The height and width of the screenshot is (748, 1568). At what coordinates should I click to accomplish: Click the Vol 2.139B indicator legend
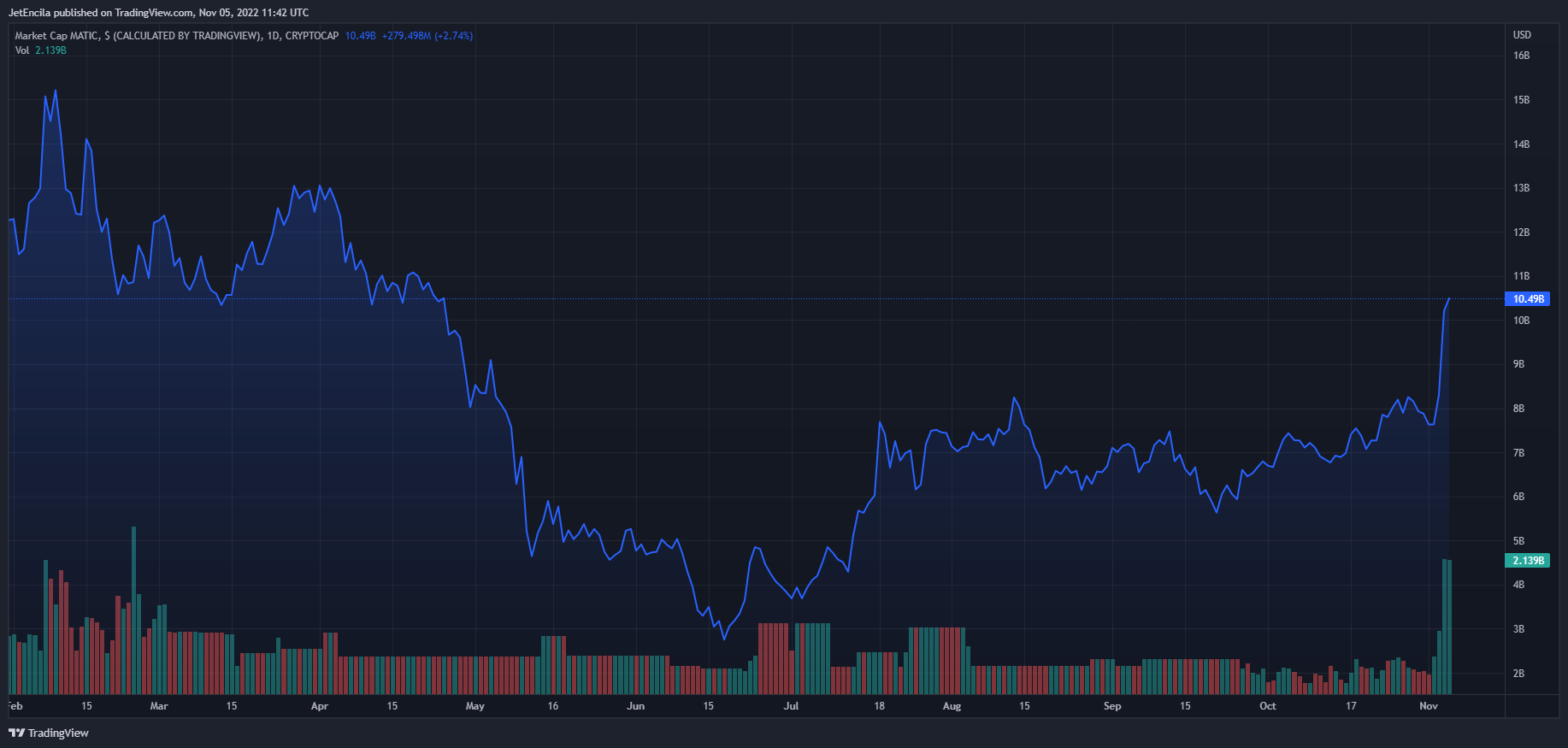click(x=40, y=50)
